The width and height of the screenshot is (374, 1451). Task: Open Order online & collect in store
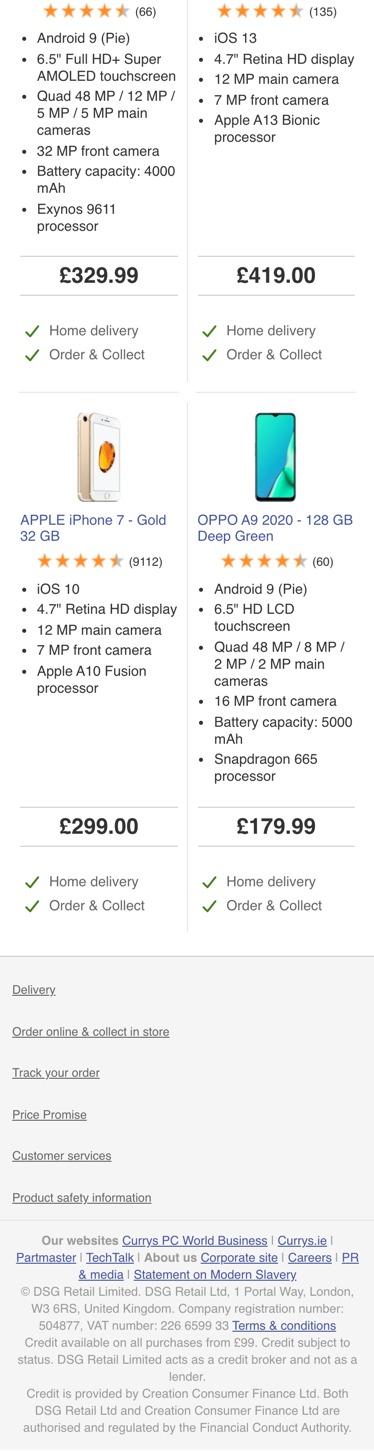(x=91, y=1032)
